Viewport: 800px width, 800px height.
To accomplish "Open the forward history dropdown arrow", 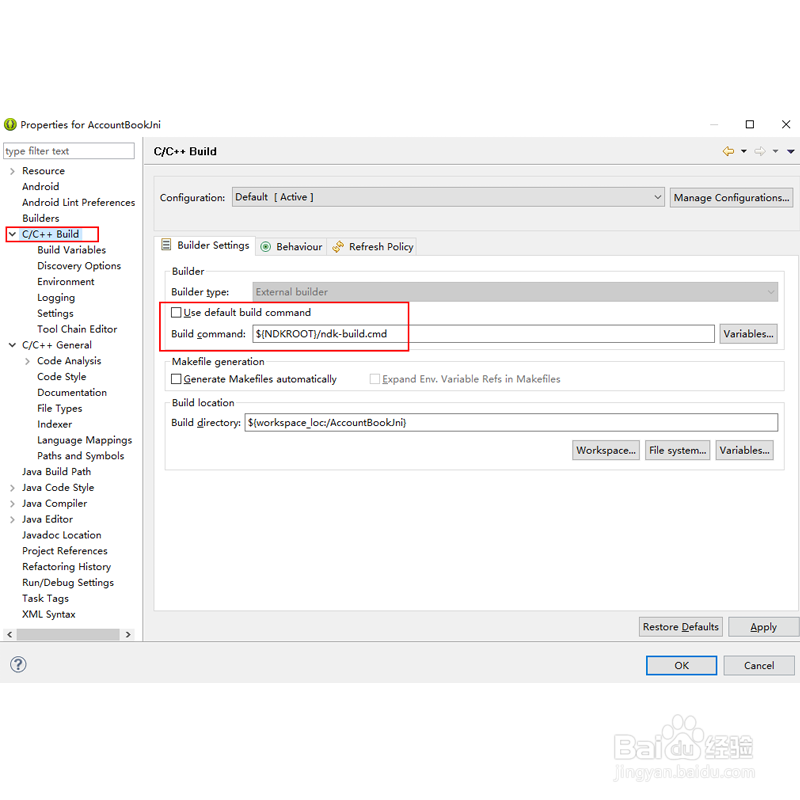I will 775,151.
